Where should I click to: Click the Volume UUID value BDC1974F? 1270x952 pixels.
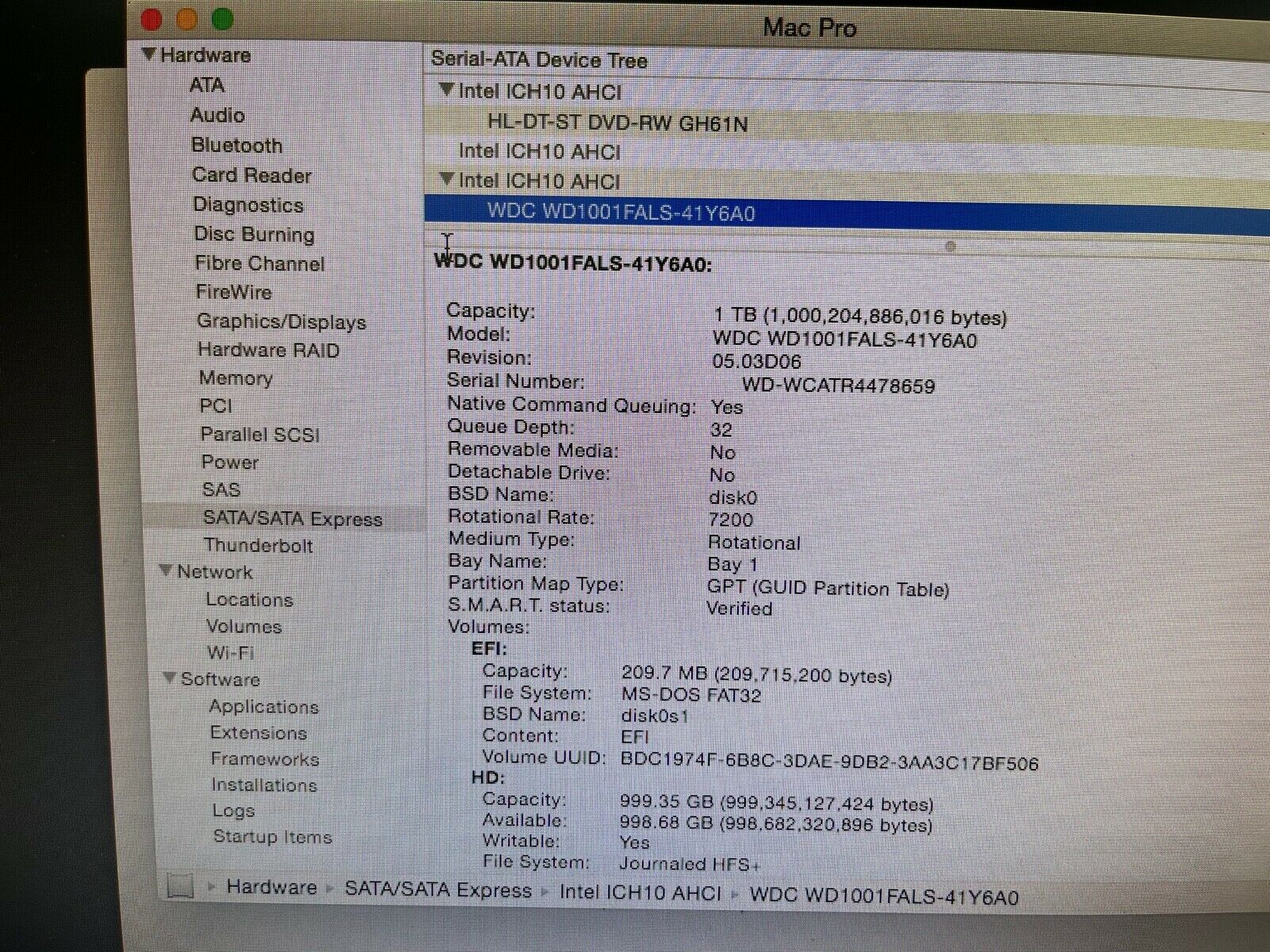(829, 762)
